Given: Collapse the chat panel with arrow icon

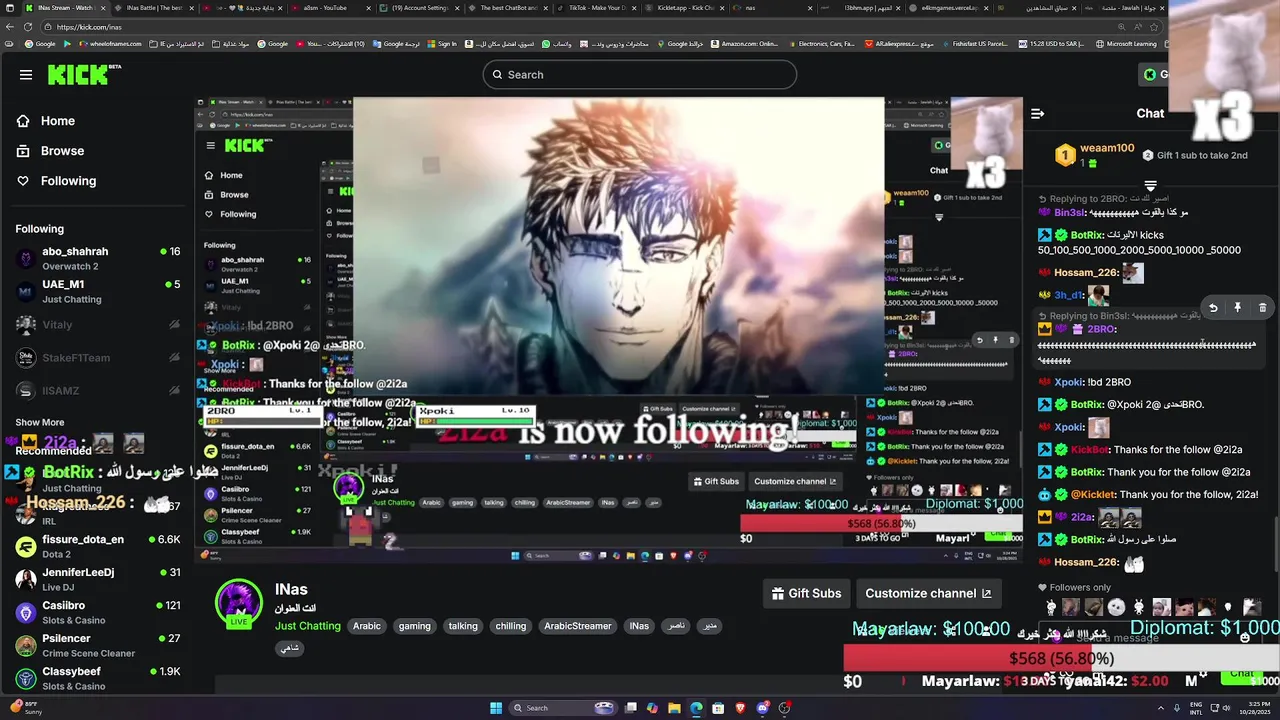Looking at the screenshot, I should click(x=1037, y=114).
